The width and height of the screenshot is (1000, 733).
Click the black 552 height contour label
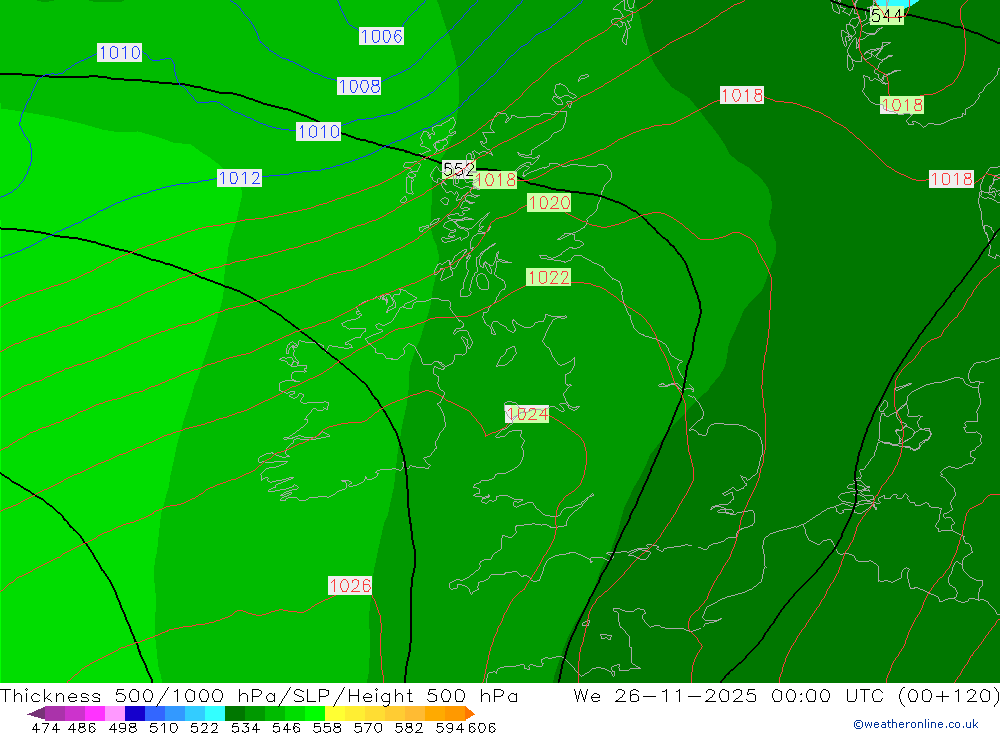click(459, 169)
